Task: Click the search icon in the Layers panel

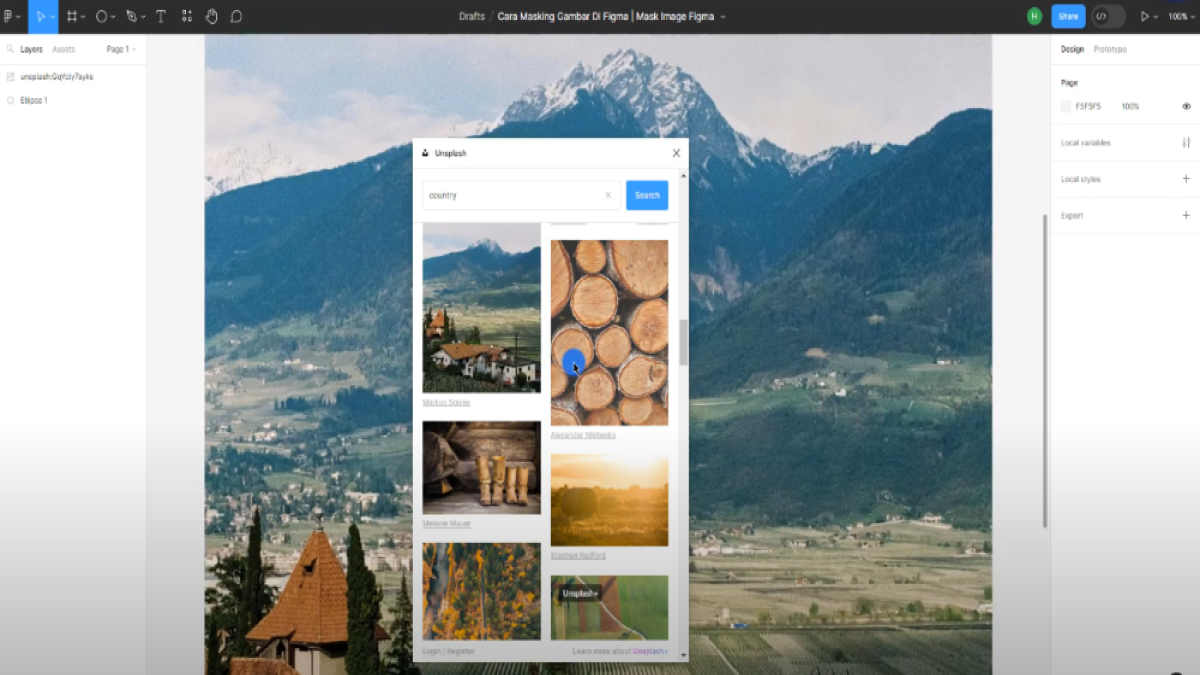Action: pyautogui.click(x=11, y=49)
